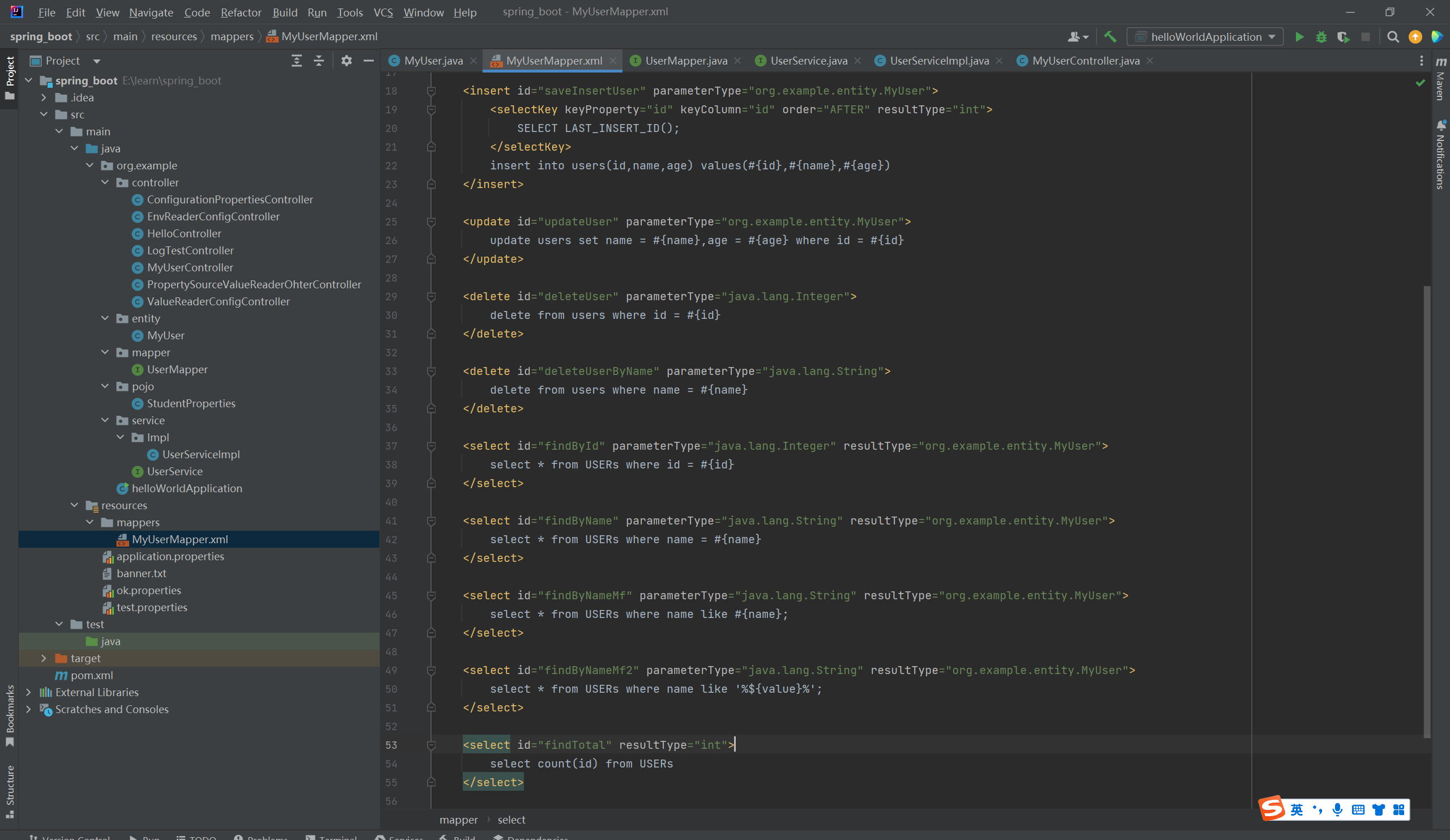Open Search Everywhere magnifier icon
The width and height of the screenshot is (1450, 840).
click(1392, 37)
